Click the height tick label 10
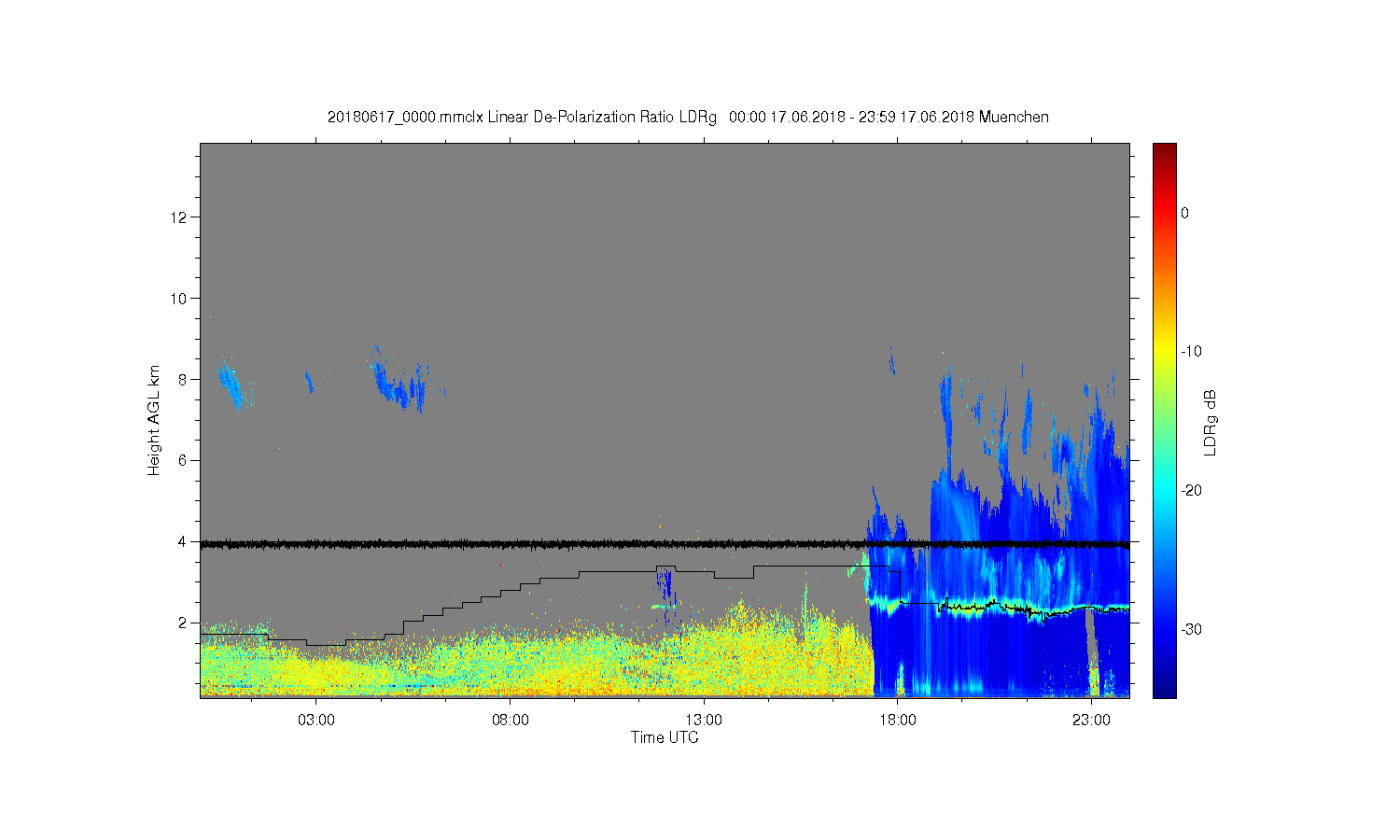Image resolution: width=1400 pixels, height=840 pixels. click(x=179, y=299)
